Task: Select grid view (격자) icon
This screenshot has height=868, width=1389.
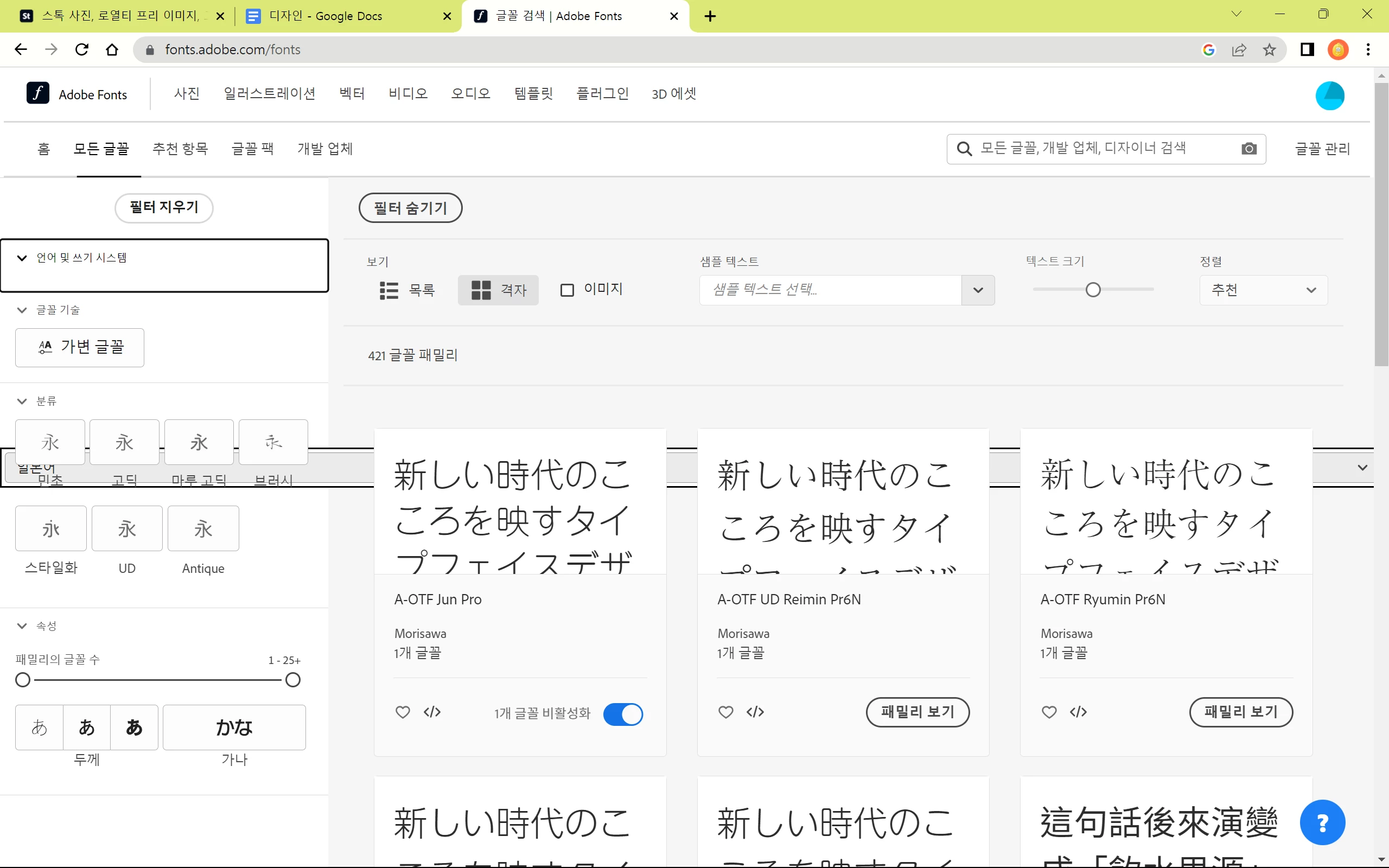Action: tap(481, 290)
